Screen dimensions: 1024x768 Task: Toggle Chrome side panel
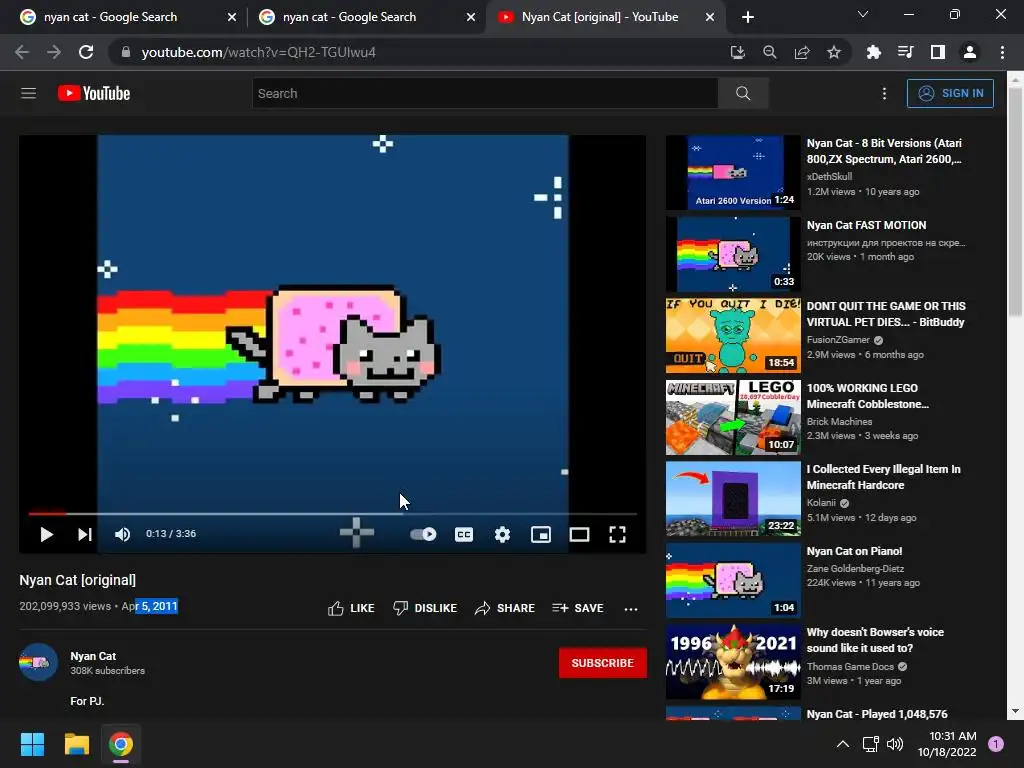(x=938, y=52)
